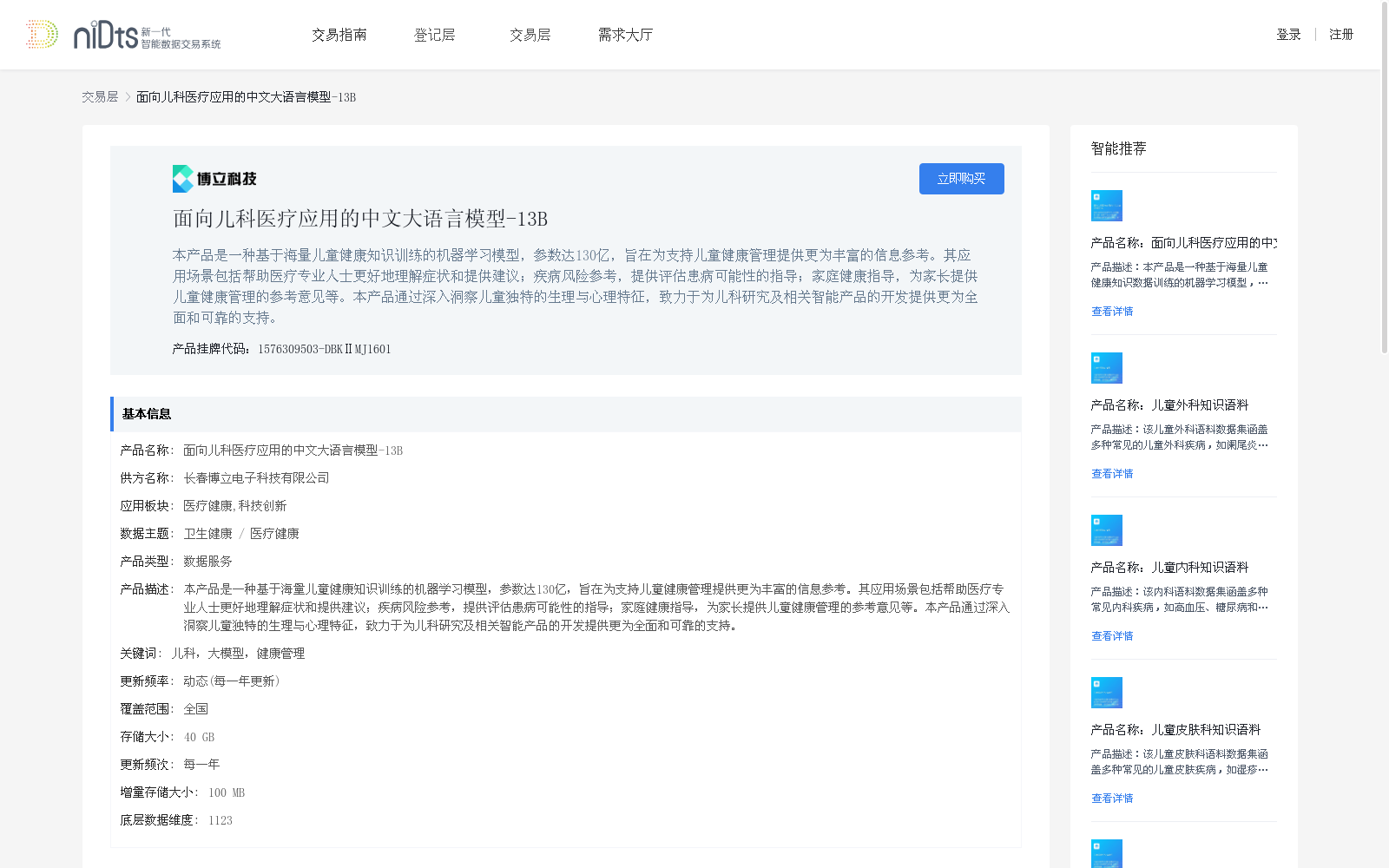Click the 注册 link
The height and width of the screenshot is (868, 1389).
coord(1341,35)
